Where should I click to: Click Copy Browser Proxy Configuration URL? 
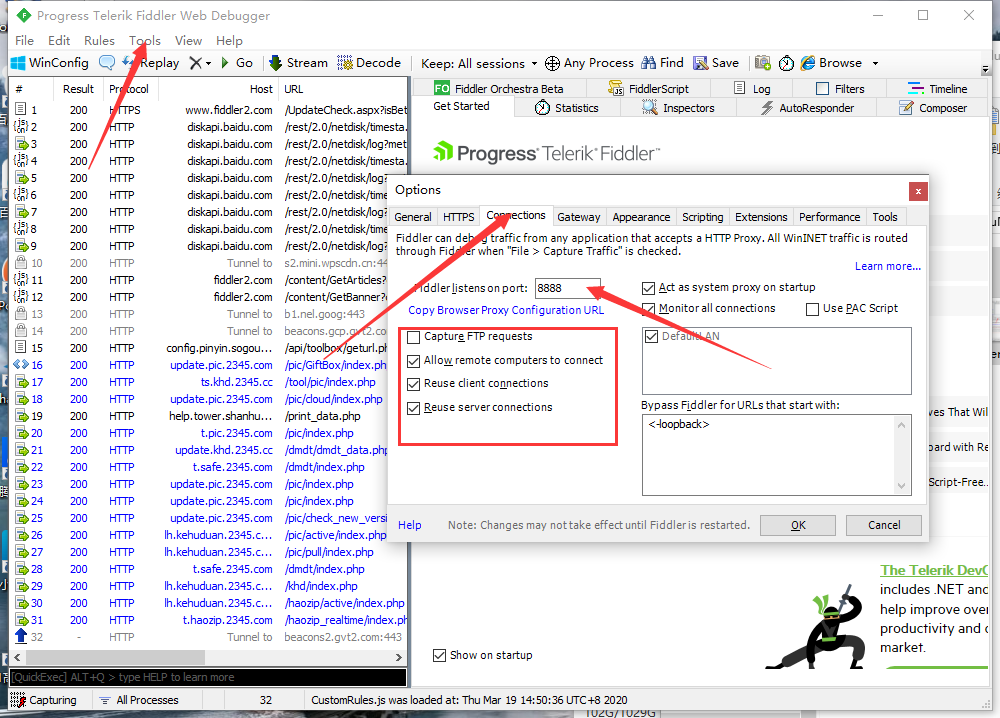[506, 311]
